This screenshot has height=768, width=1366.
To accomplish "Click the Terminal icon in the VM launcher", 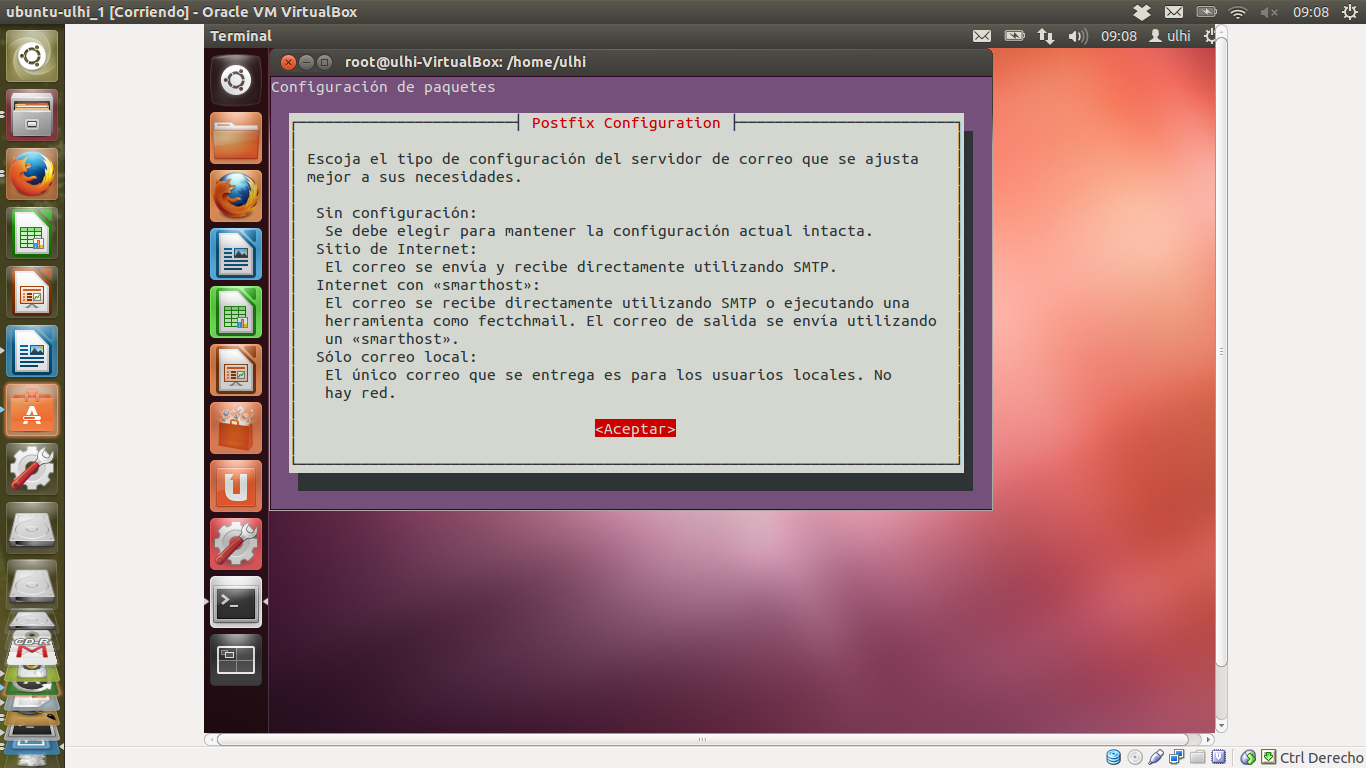I will point(236,602).
